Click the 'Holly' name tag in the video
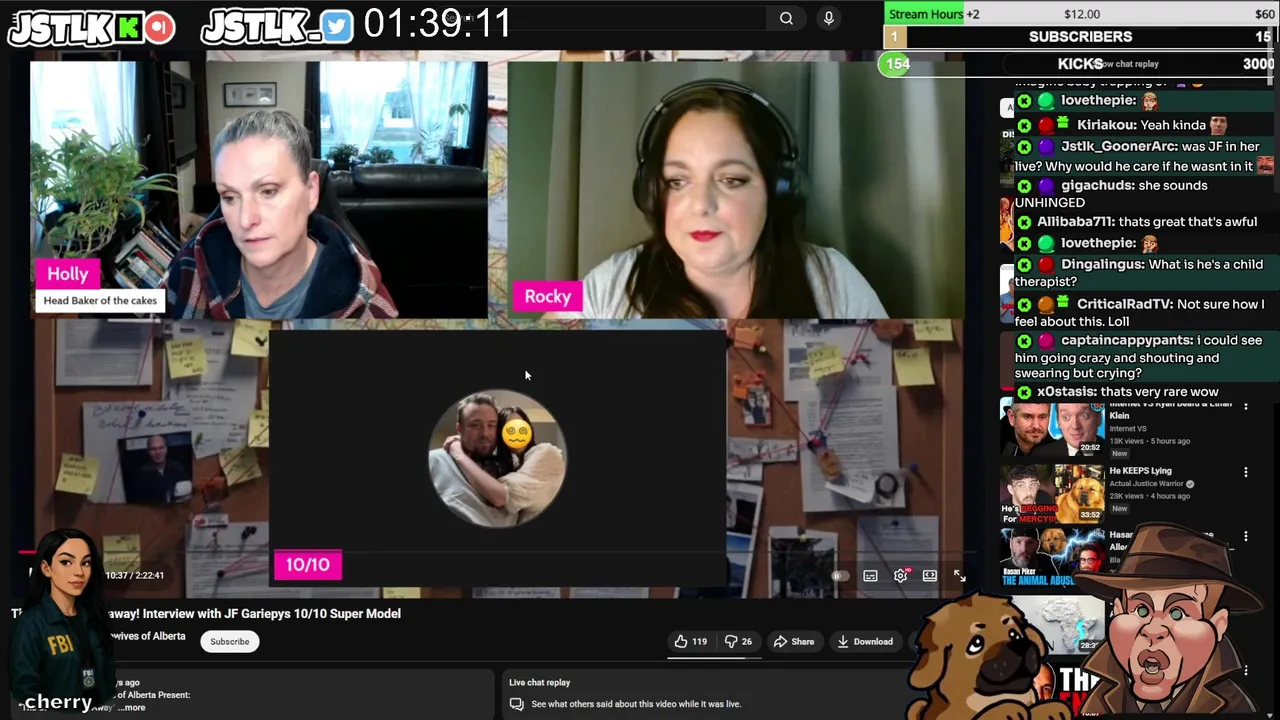Viewport: 1280px width, 720px height. (68, 274)
